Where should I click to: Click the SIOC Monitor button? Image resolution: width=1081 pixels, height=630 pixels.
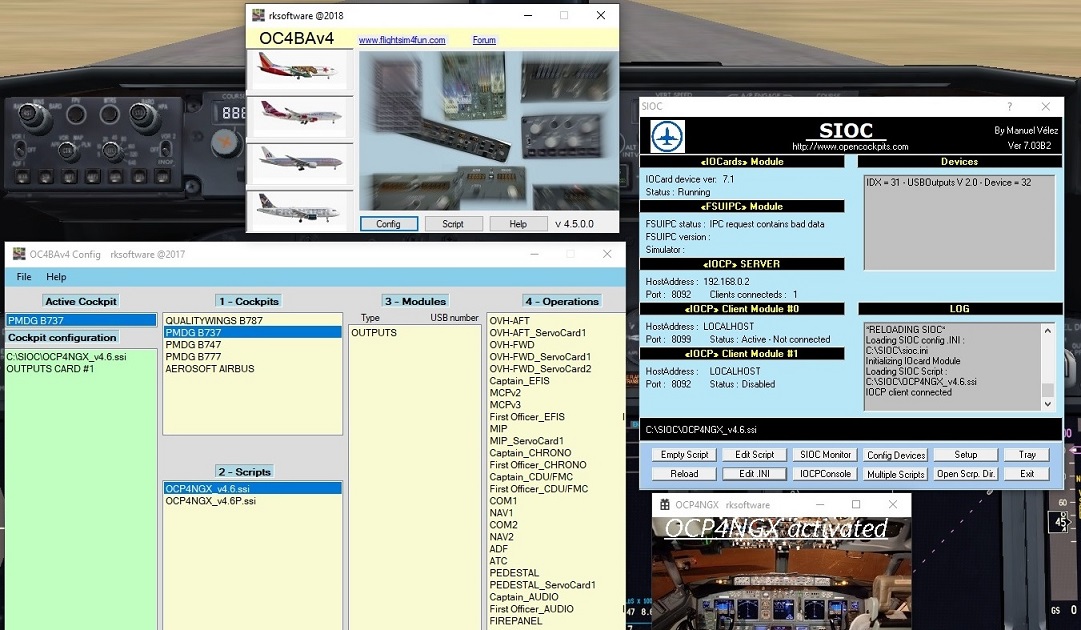click(825, 455)
